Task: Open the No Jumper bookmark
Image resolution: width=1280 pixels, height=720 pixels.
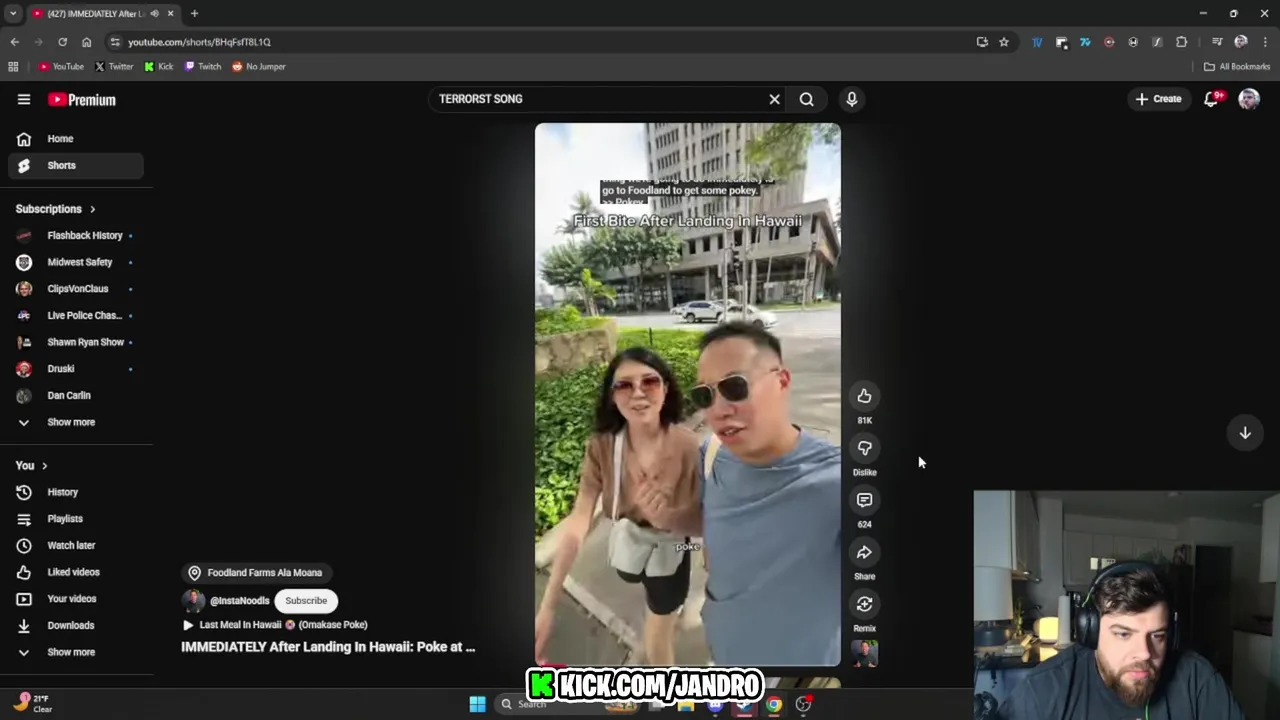Action: pyautogui.click(x=259, y=66)
